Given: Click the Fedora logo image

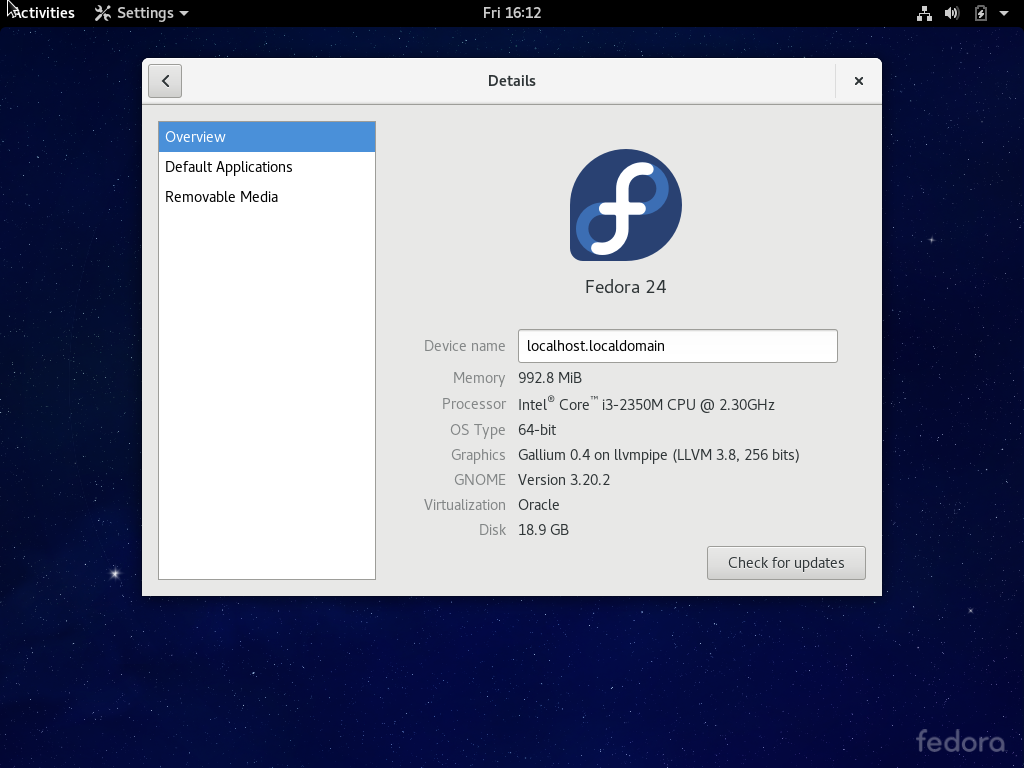Looking at the screenshot, I should (626, 205).
